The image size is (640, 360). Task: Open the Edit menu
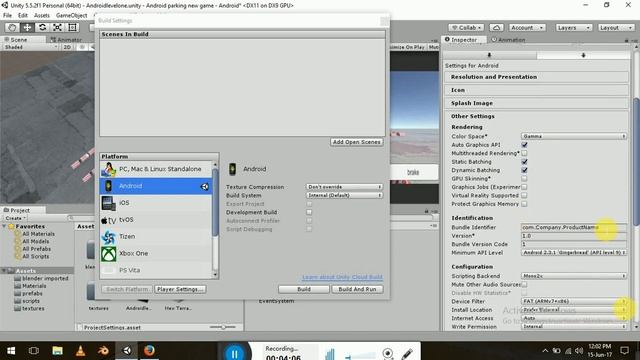pos(23,15)
